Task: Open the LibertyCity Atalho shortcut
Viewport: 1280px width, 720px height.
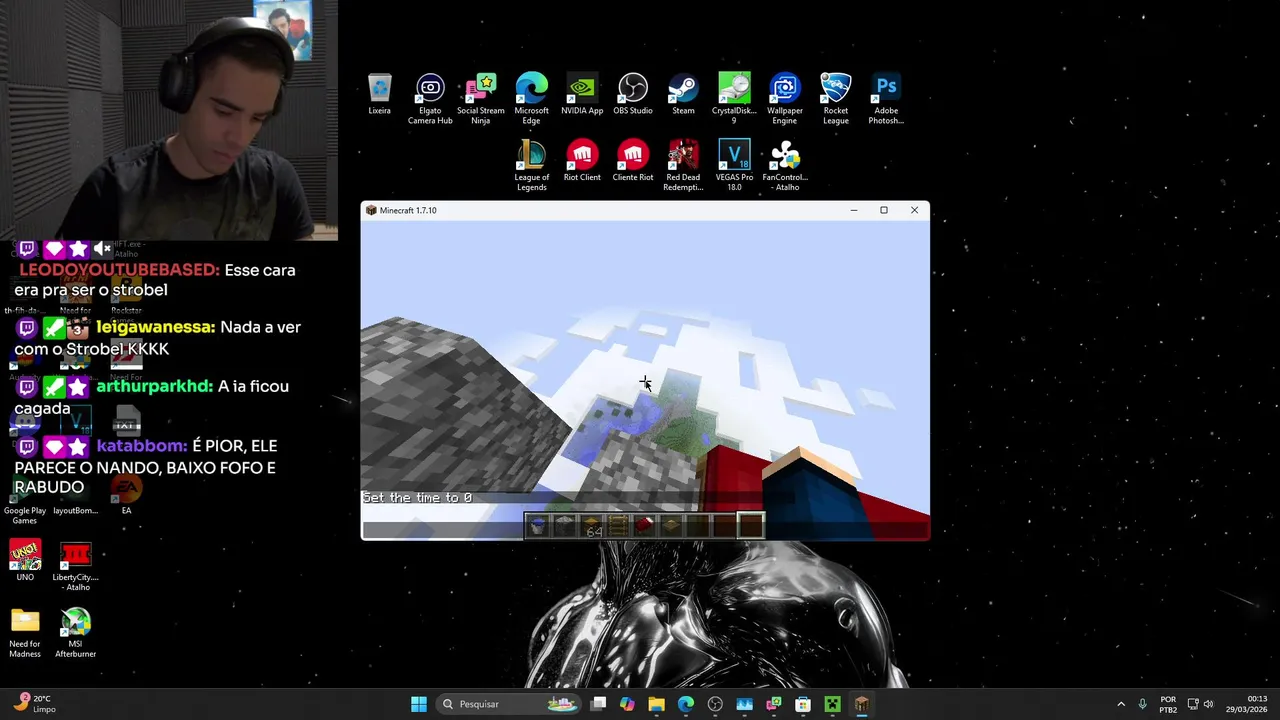Action: coord(76,565)
